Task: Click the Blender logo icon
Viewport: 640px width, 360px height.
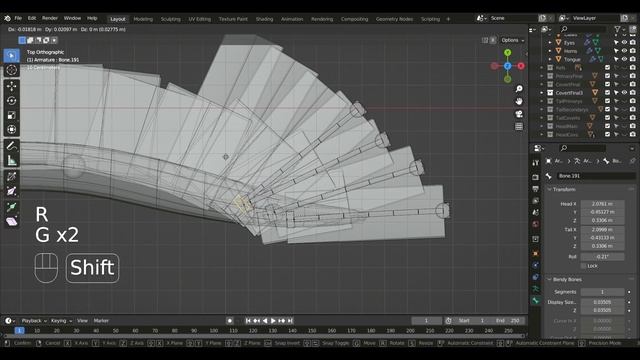Action: pyautogui.click(x=7, y=18)
